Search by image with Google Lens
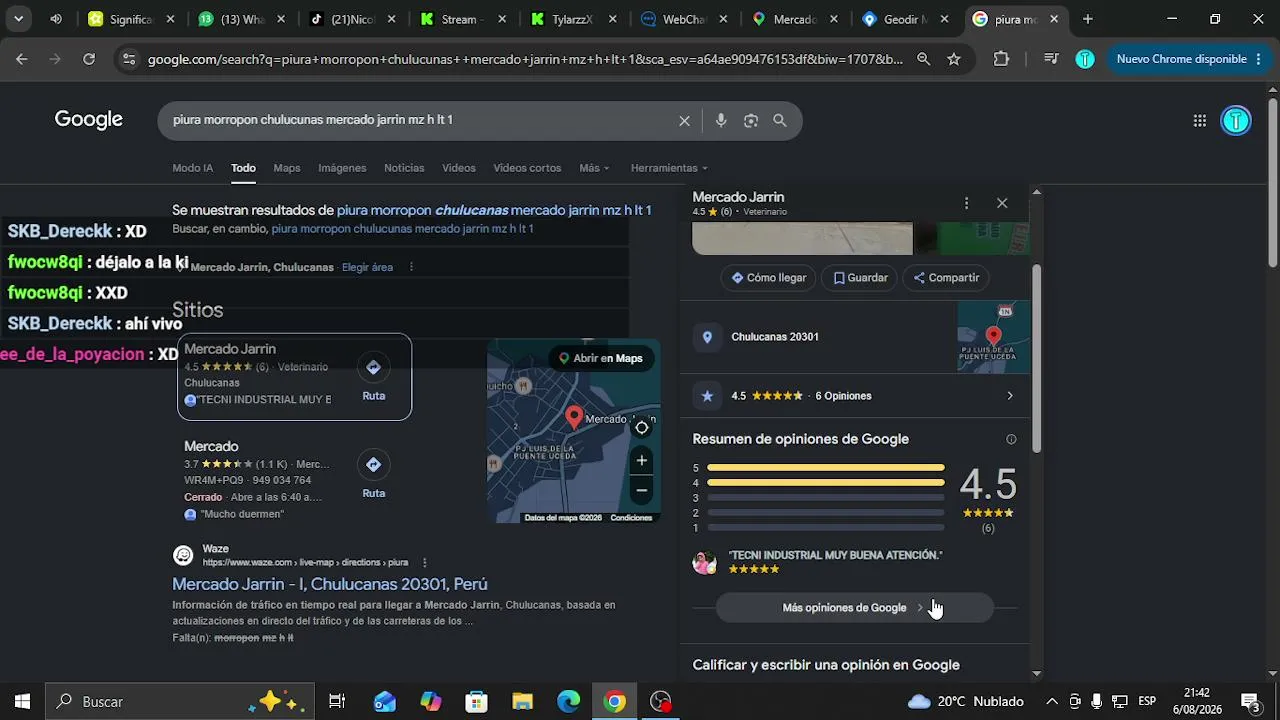The width and height of the screenshot is (1280, 720). [751, 121]
